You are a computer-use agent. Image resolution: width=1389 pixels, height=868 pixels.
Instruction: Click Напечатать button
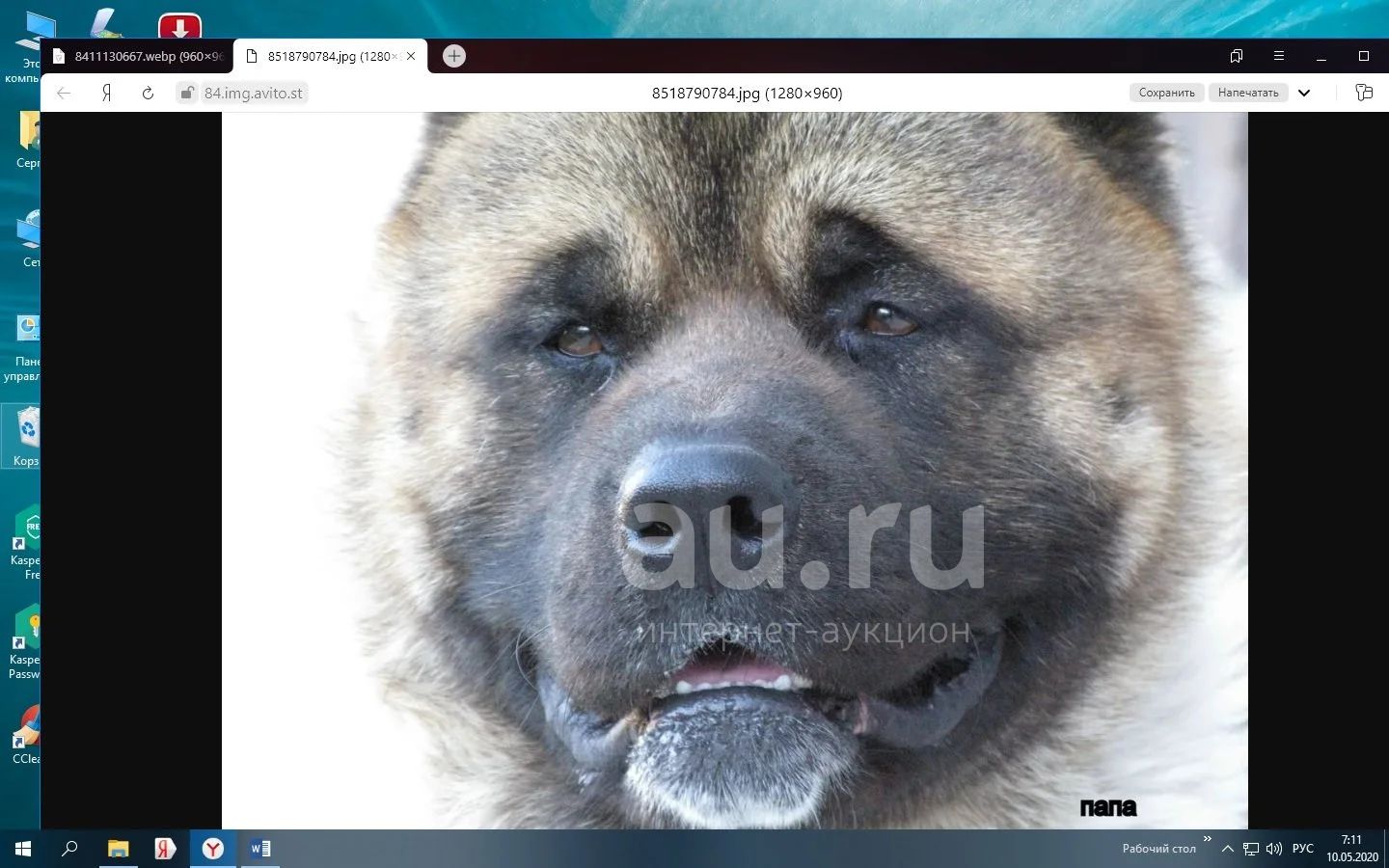(x=1248, y=93)
